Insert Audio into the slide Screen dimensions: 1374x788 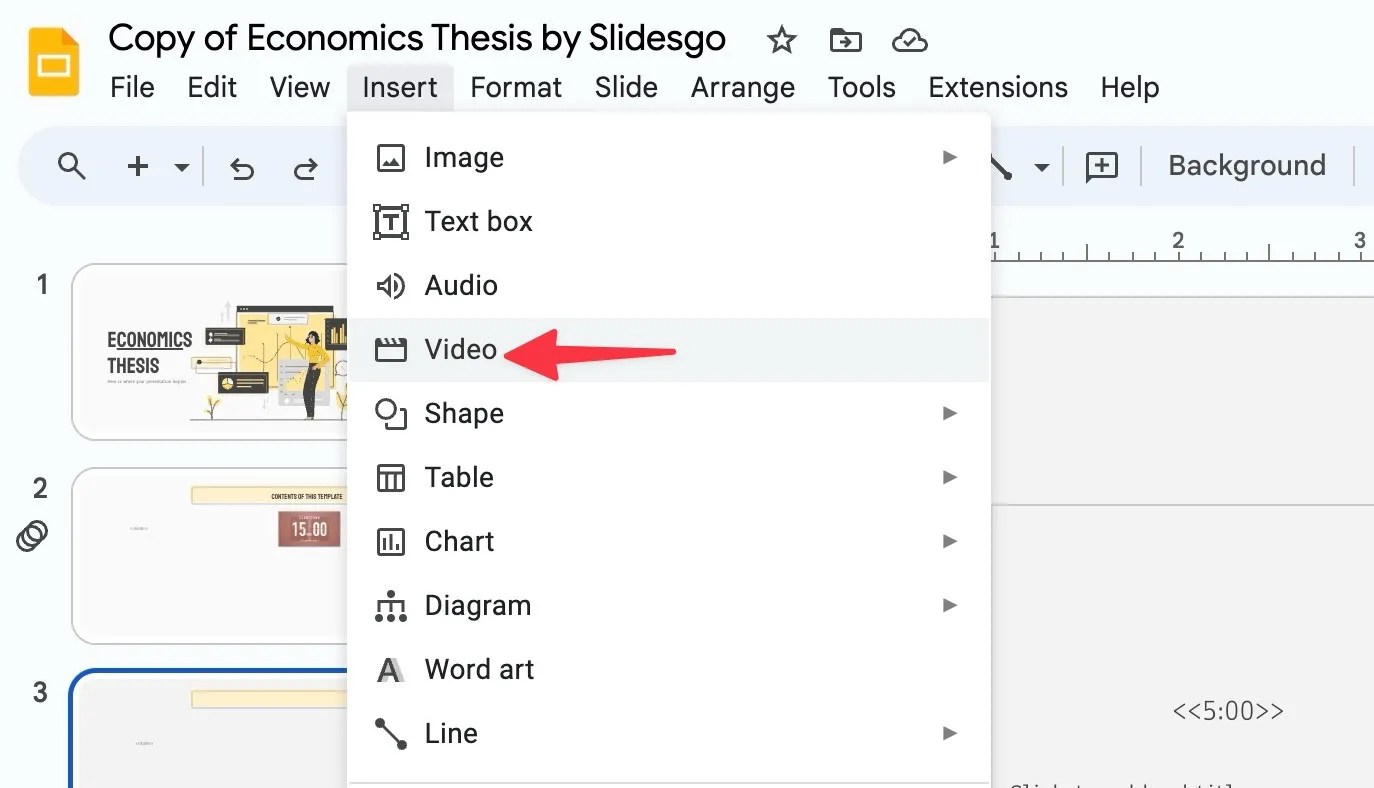(x=460, y=285)
